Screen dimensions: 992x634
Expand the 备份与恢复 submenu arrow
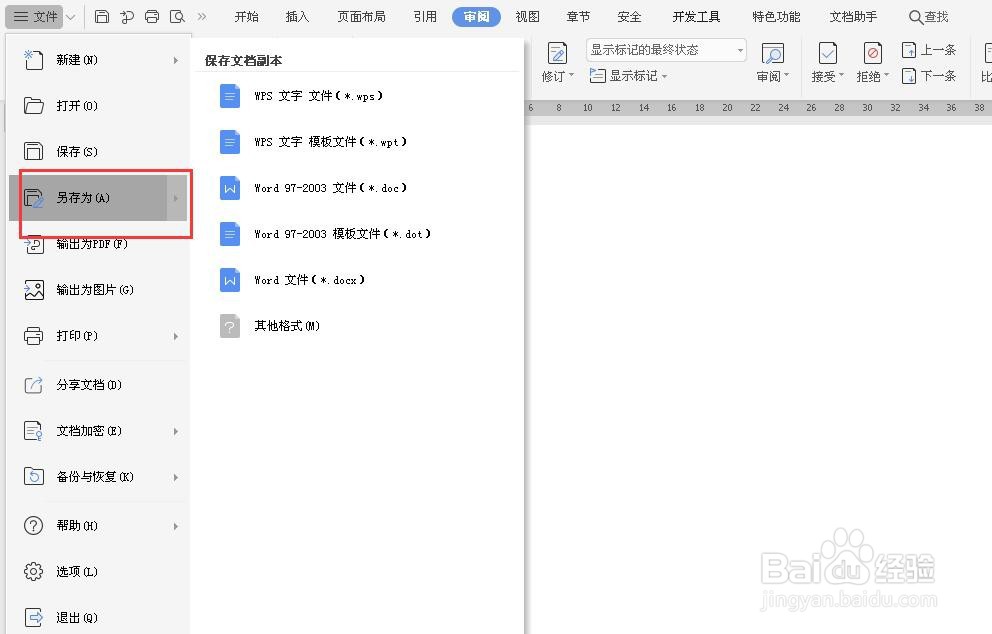click(x=176, y=478)
